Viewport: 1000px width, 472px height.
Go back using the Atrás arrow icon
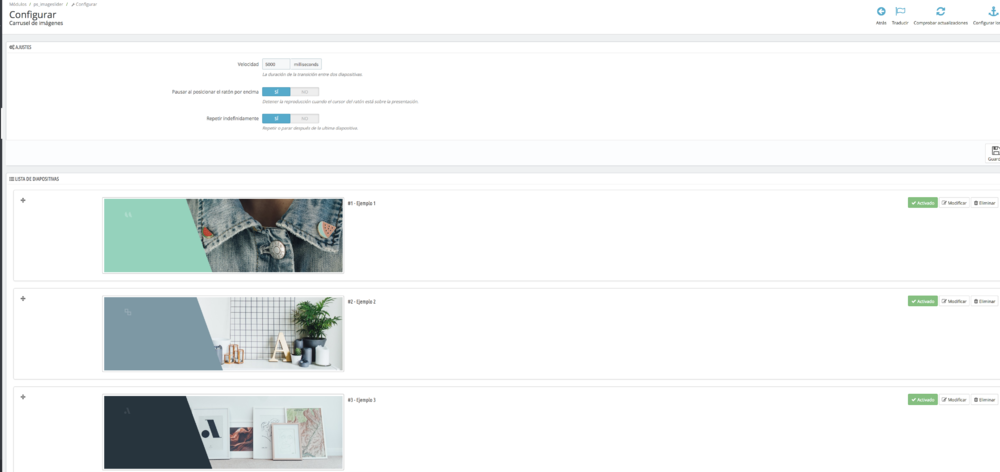click(x=881, y=11)
